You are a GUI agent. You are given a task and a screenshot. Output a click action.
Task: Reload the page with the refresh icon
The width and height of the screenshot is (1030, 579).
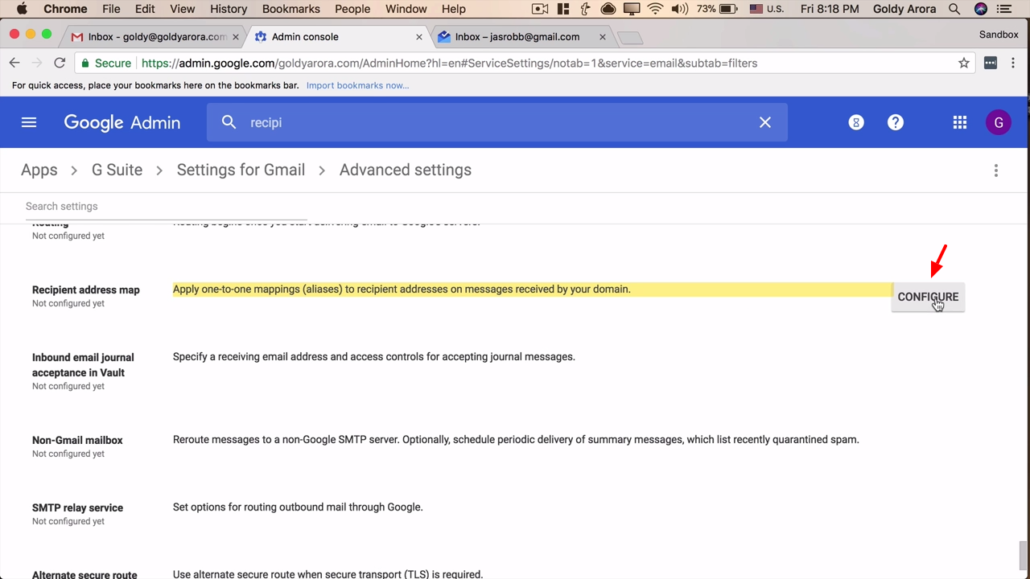coord(60,63)
